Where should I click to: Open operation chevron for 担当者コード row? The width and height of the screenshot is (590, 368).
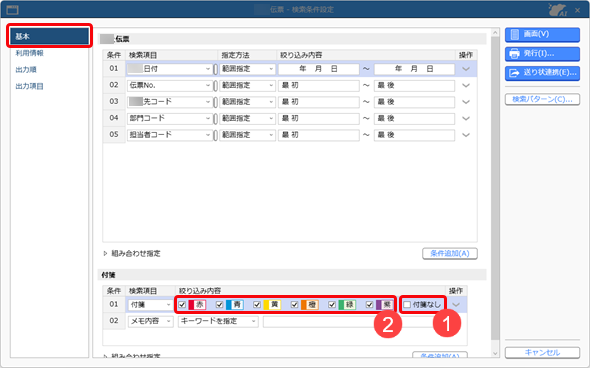(x=466, y=135)
